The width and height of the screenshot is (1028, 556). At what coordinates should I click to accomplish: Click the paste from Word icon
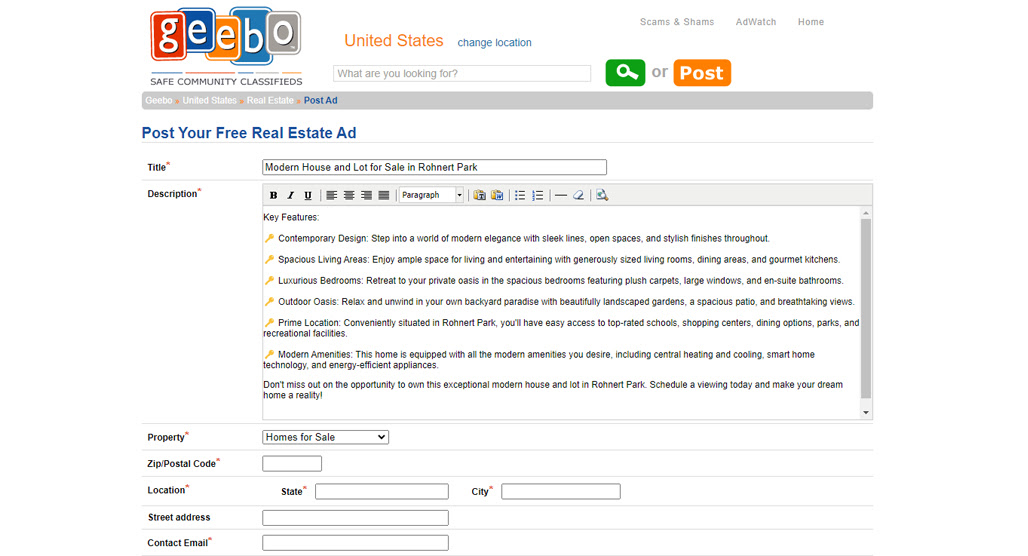[497, 195]
